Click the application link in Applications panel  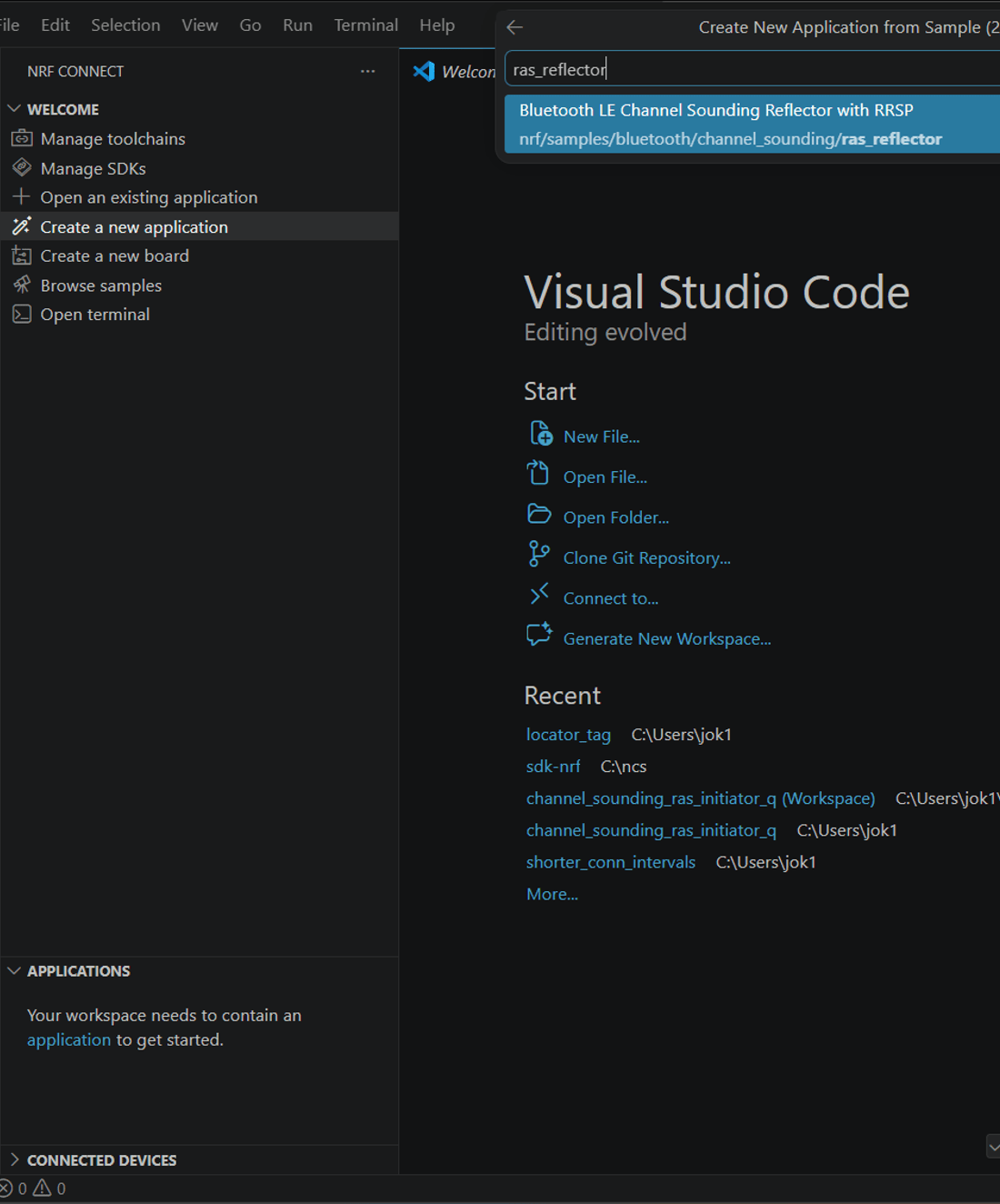coord(68,1039)
